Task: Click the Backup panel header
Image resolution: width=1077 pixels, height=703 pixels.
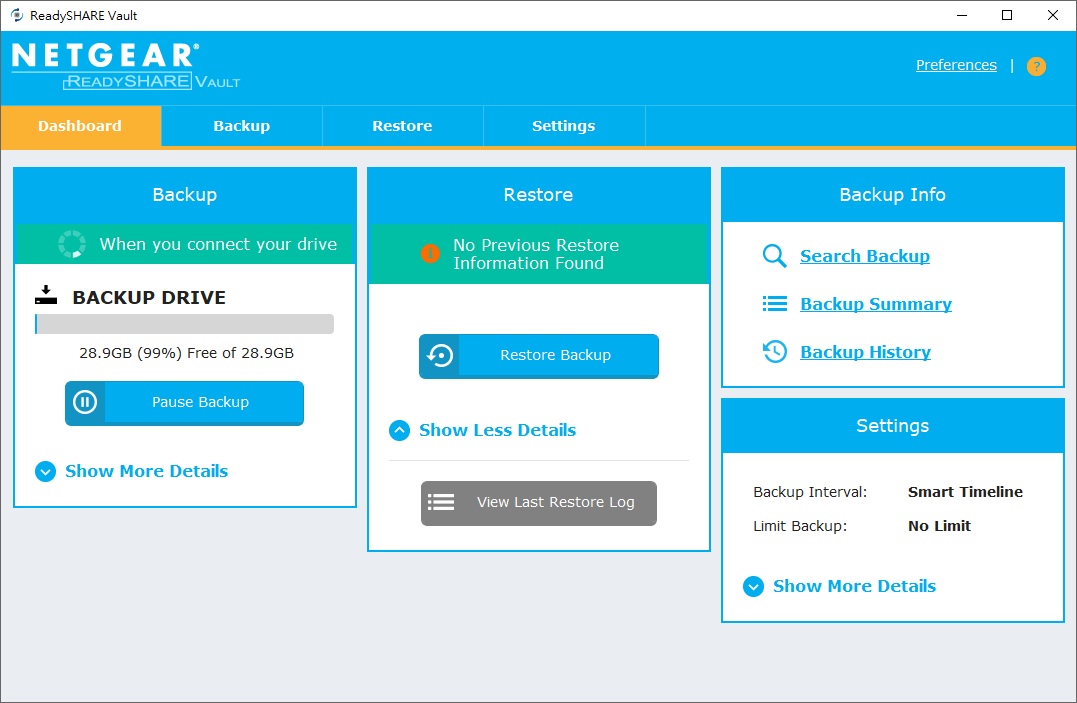Action: [x=185, y=194]
